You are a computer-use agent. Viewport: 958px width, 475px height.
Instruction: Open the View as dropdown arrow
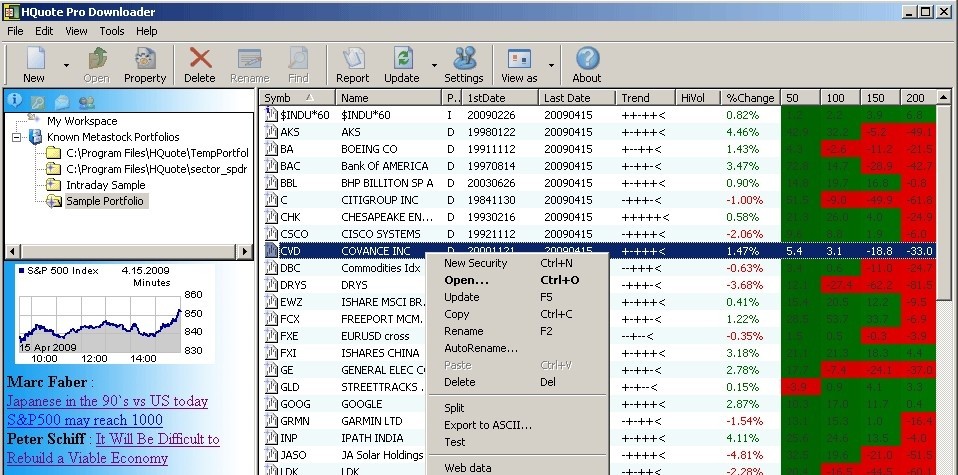click(550, 65)
